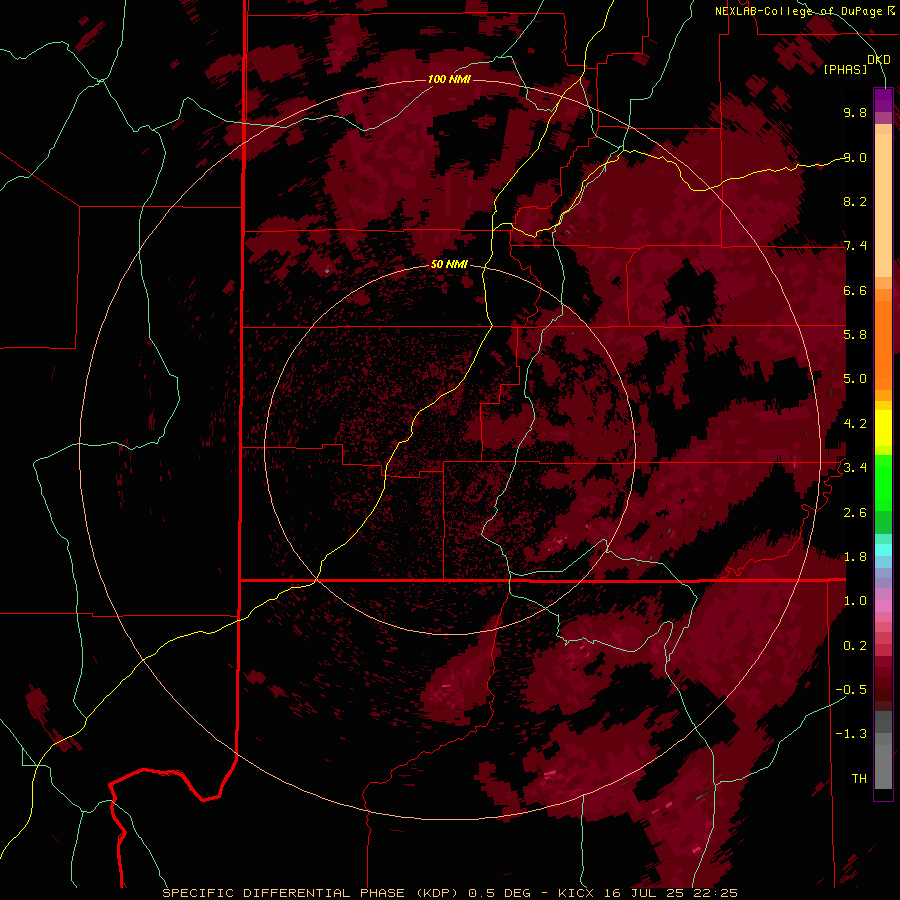
Task: Click the 4.2 color scale value
Action: click(855, 424)
